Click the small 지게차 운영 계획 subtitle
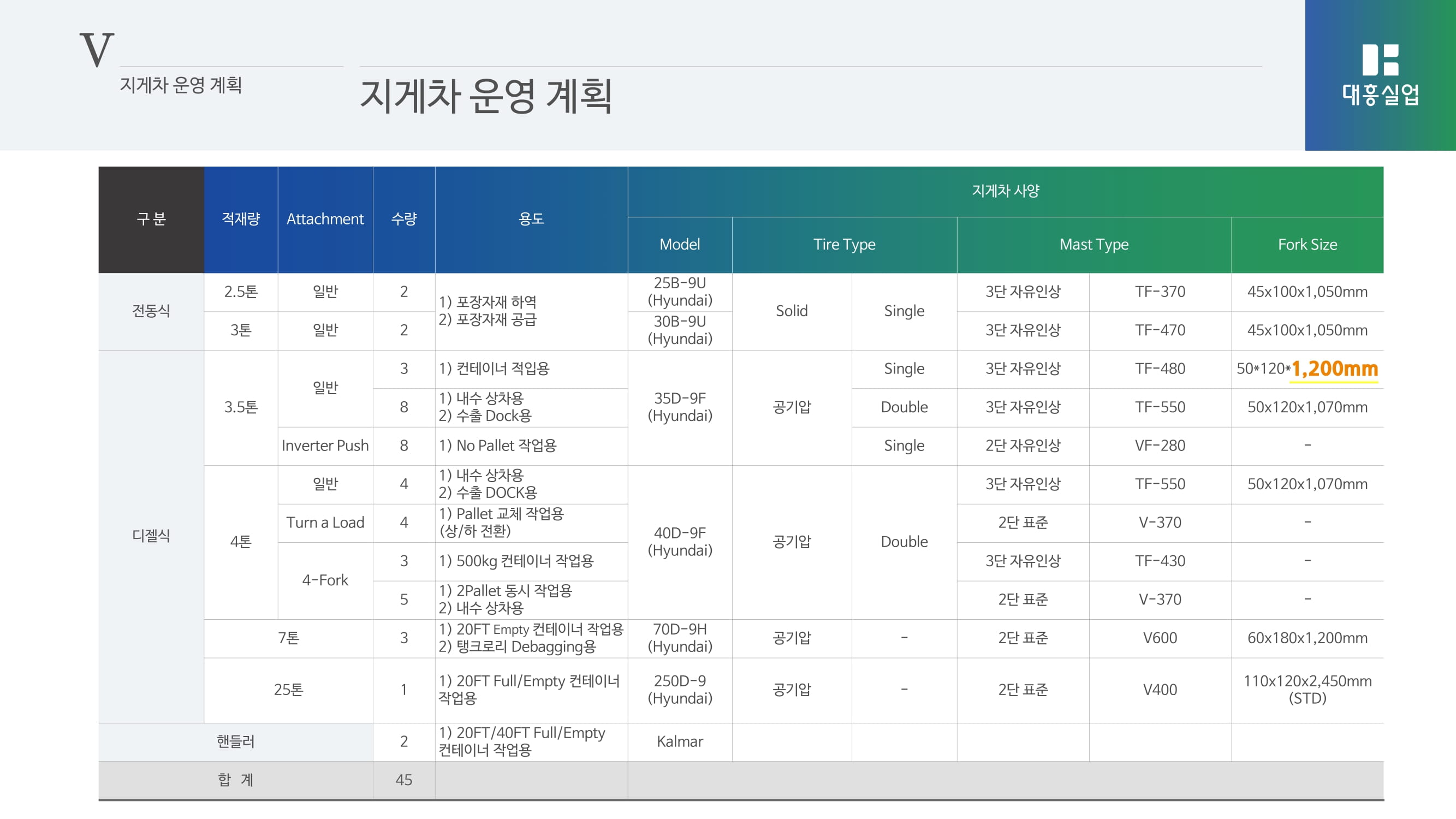The height and width of the screenshot is (819, 1456). 181,85
